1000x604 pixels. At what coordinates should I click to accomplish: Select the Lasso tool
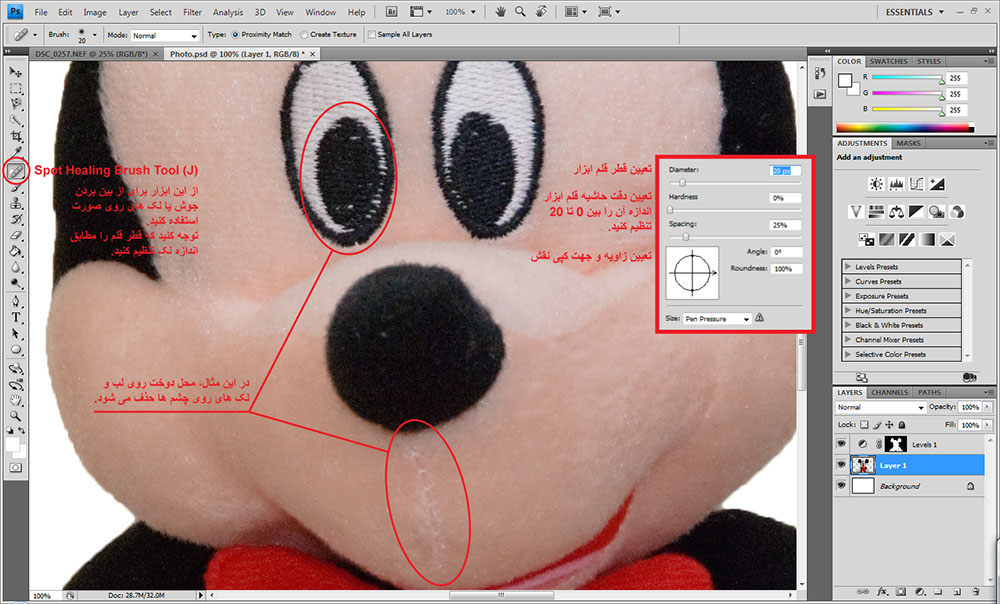tap(15, 105)
